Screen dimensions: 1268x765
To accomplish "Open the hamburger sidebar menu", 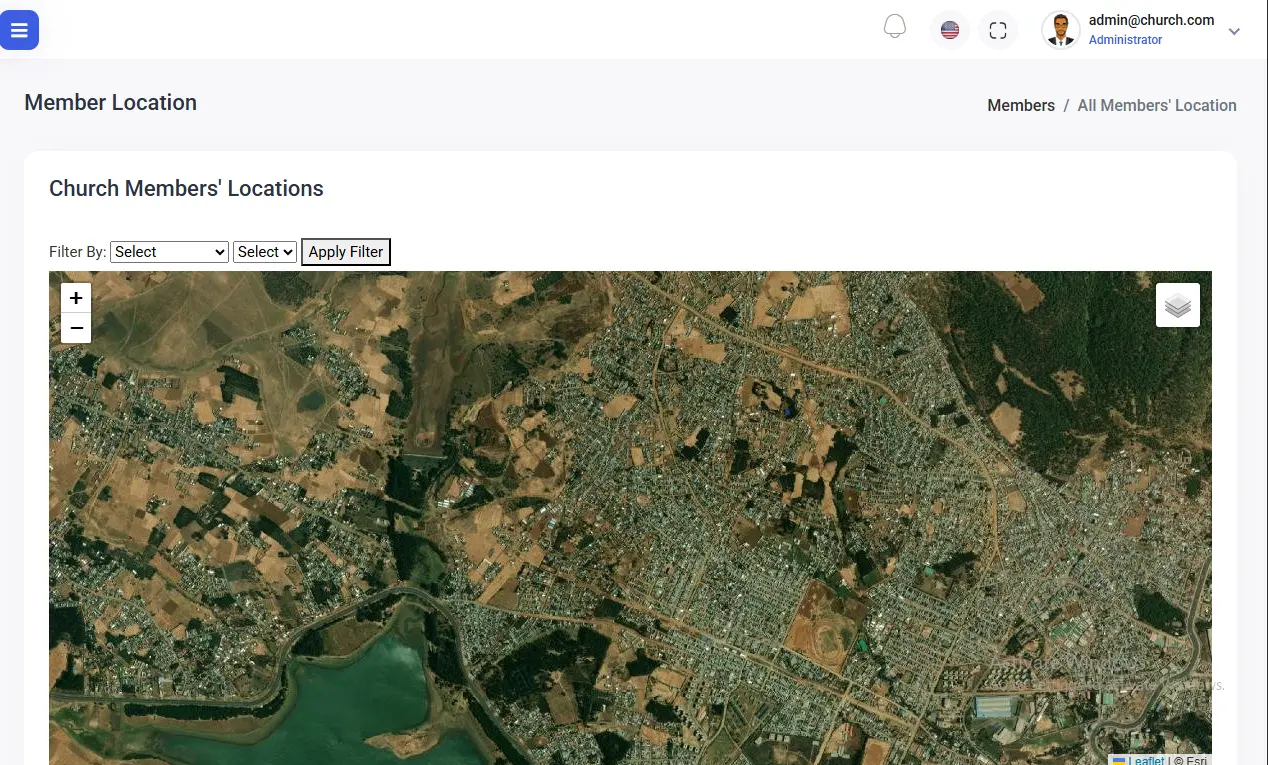I will pos(19,30).
